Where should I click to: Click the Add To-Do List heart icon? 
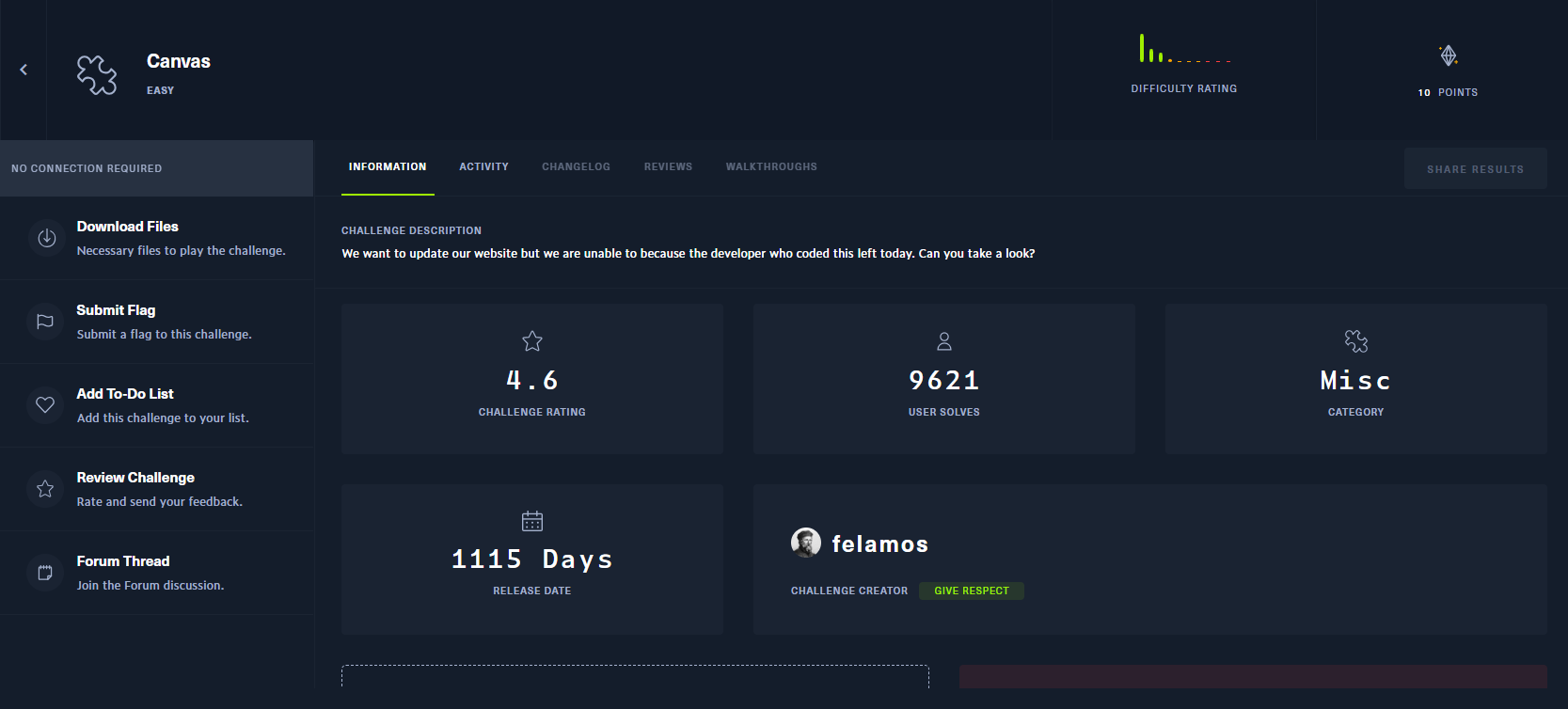pyautogui.click(x=45, y=405)
